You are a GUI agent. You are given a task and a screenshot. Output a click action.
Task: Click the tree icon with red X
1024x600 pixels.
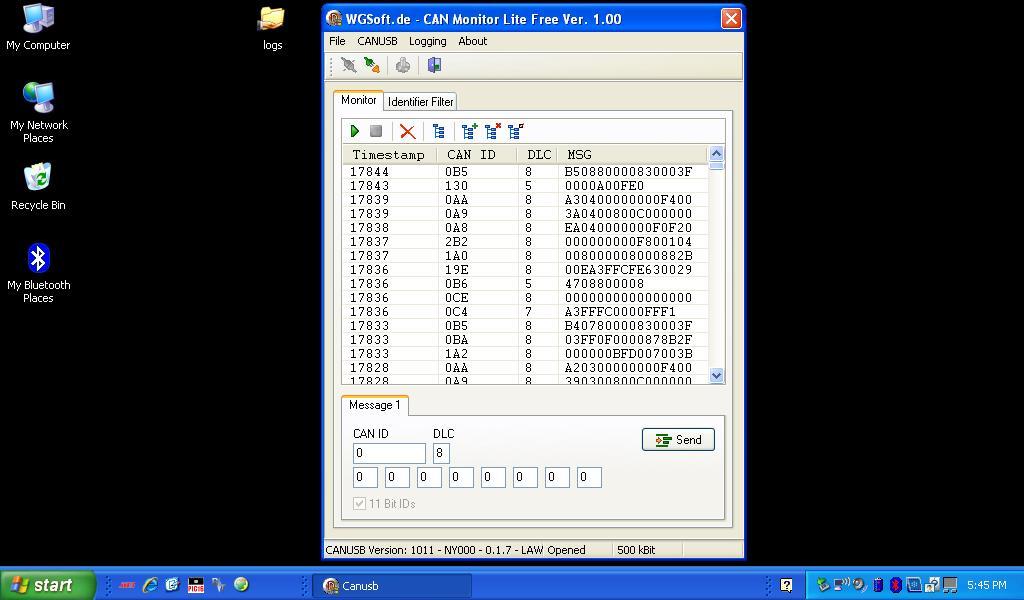coord(492,131)
